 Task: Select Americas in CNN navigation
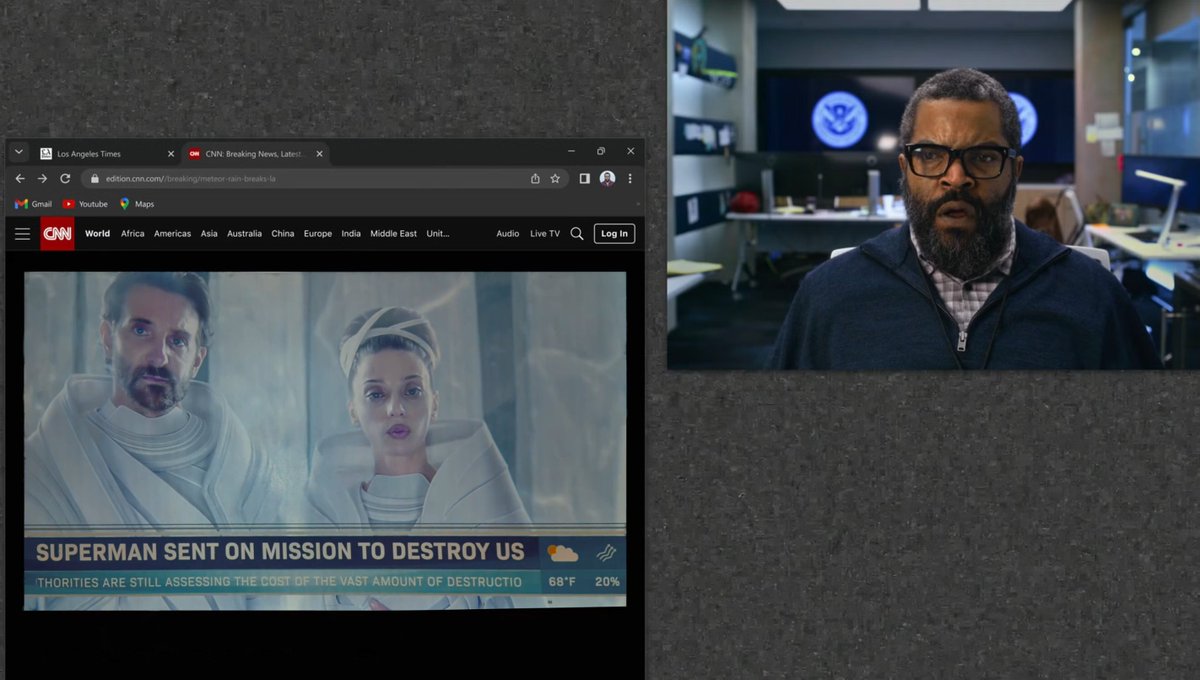(172, 234)
